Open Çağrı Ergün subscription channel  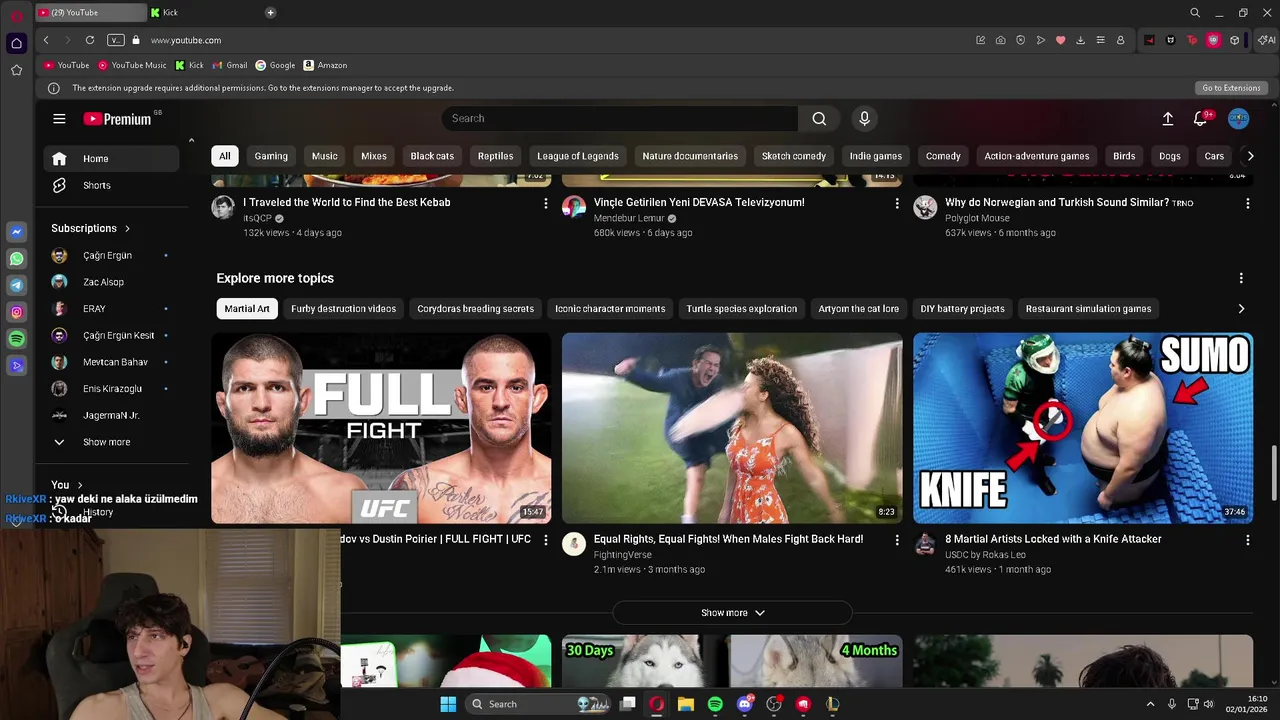point(107,256)
